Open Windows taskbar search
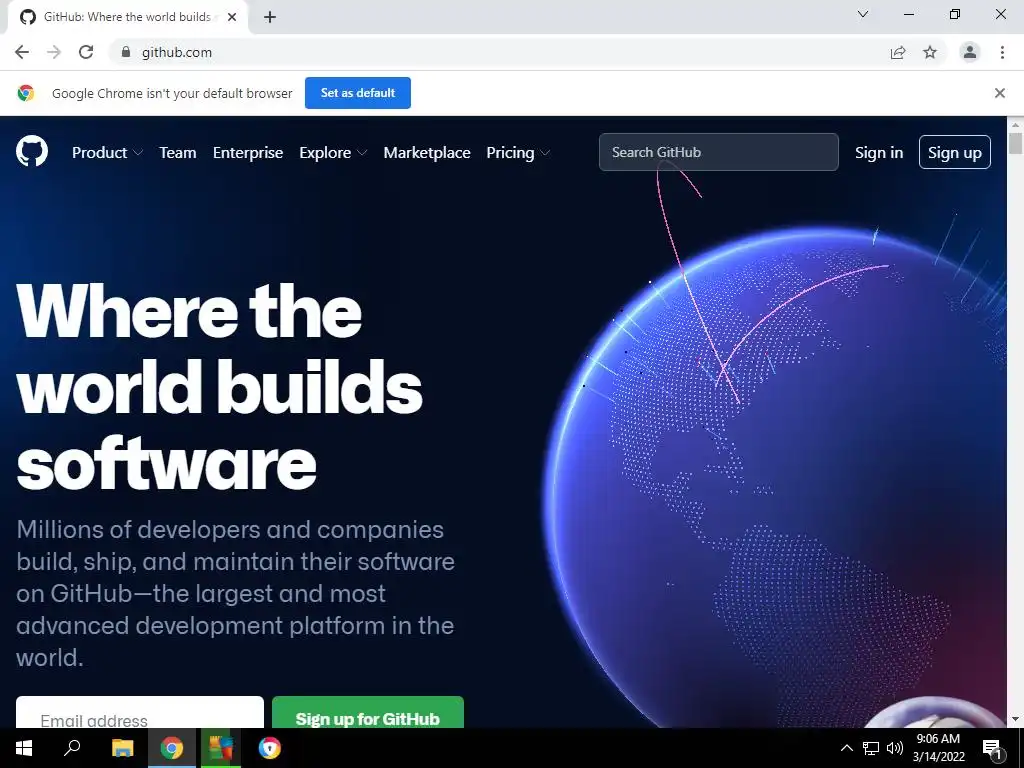The width and height of the screenshot is (1024, 768). click(72, 748)
